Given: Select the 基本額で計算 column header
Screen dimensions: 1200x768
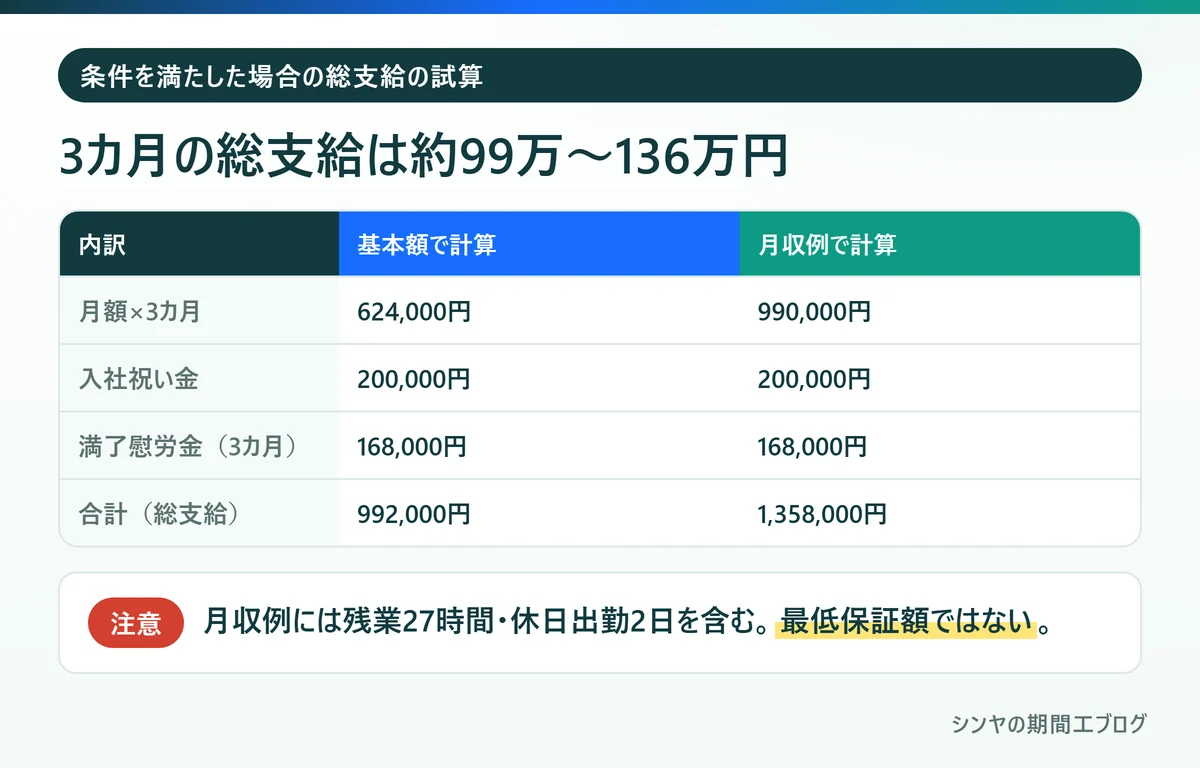Looking at the screenshot, I should (539, 244).
